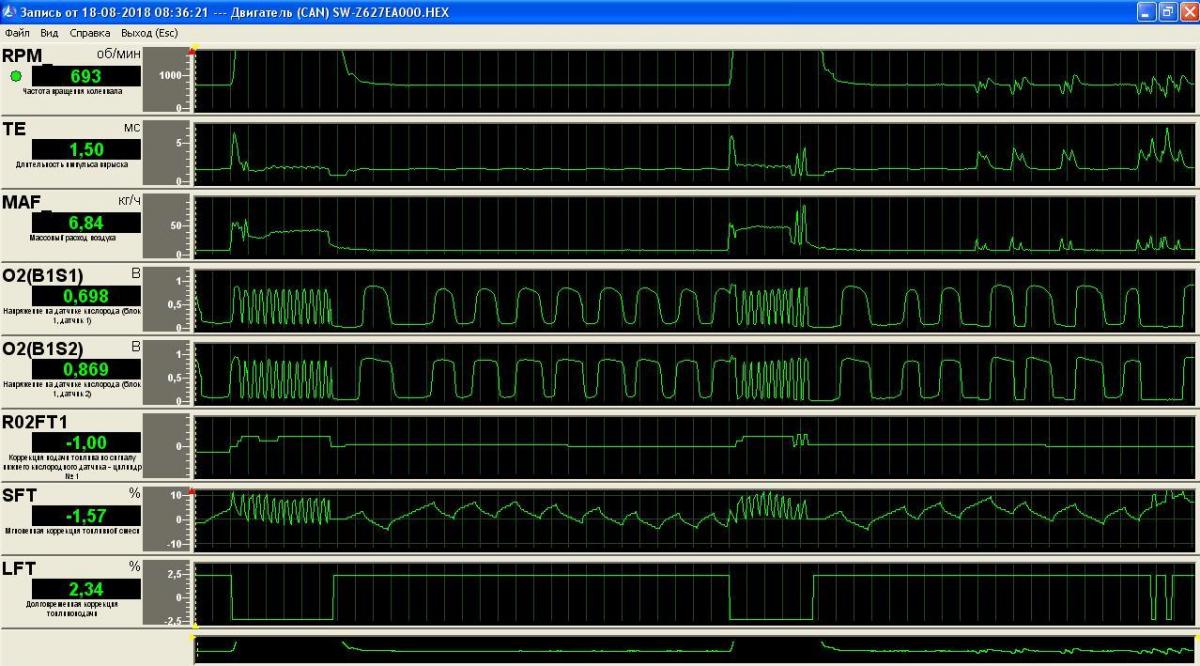The width and height of the screenshot is (1200, 666).
Task: Select the LFT value 2,34
Action: pyautogui.click(x=87, y=589)
